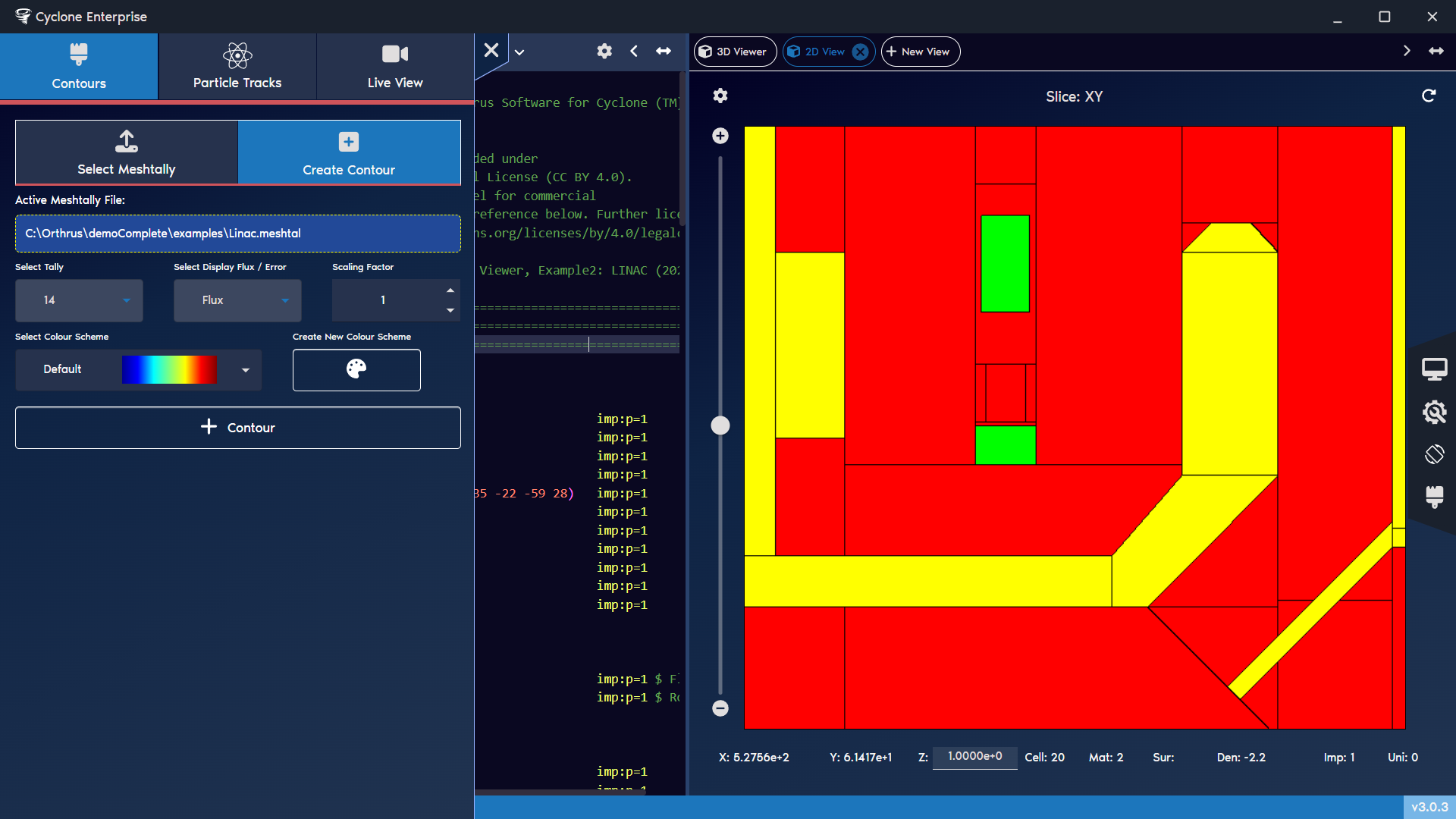
Task: Open the Select Tally dropdown
Action: (78, 300)
